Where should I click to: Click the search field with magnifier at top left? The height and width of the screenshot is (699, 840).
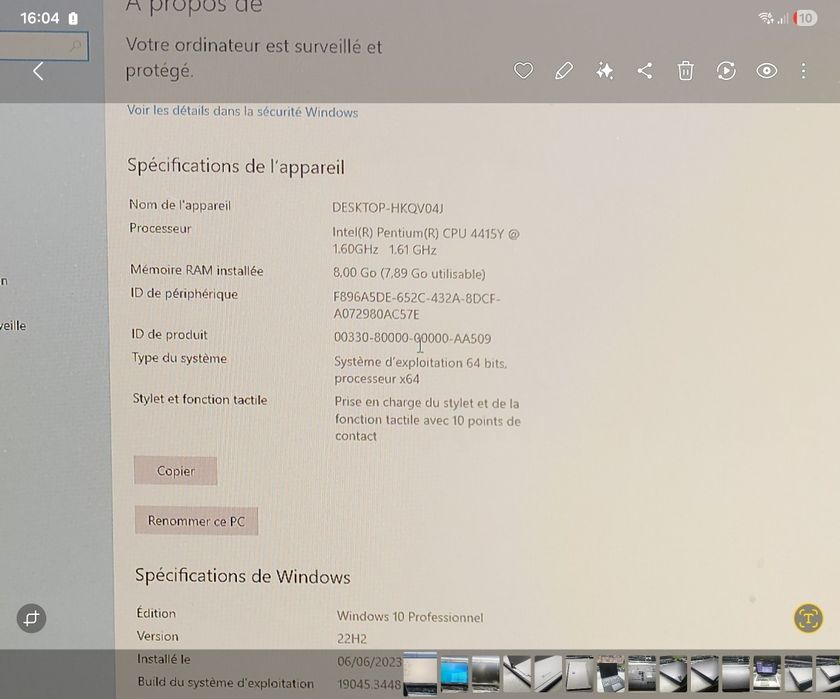tap(44, 47)
